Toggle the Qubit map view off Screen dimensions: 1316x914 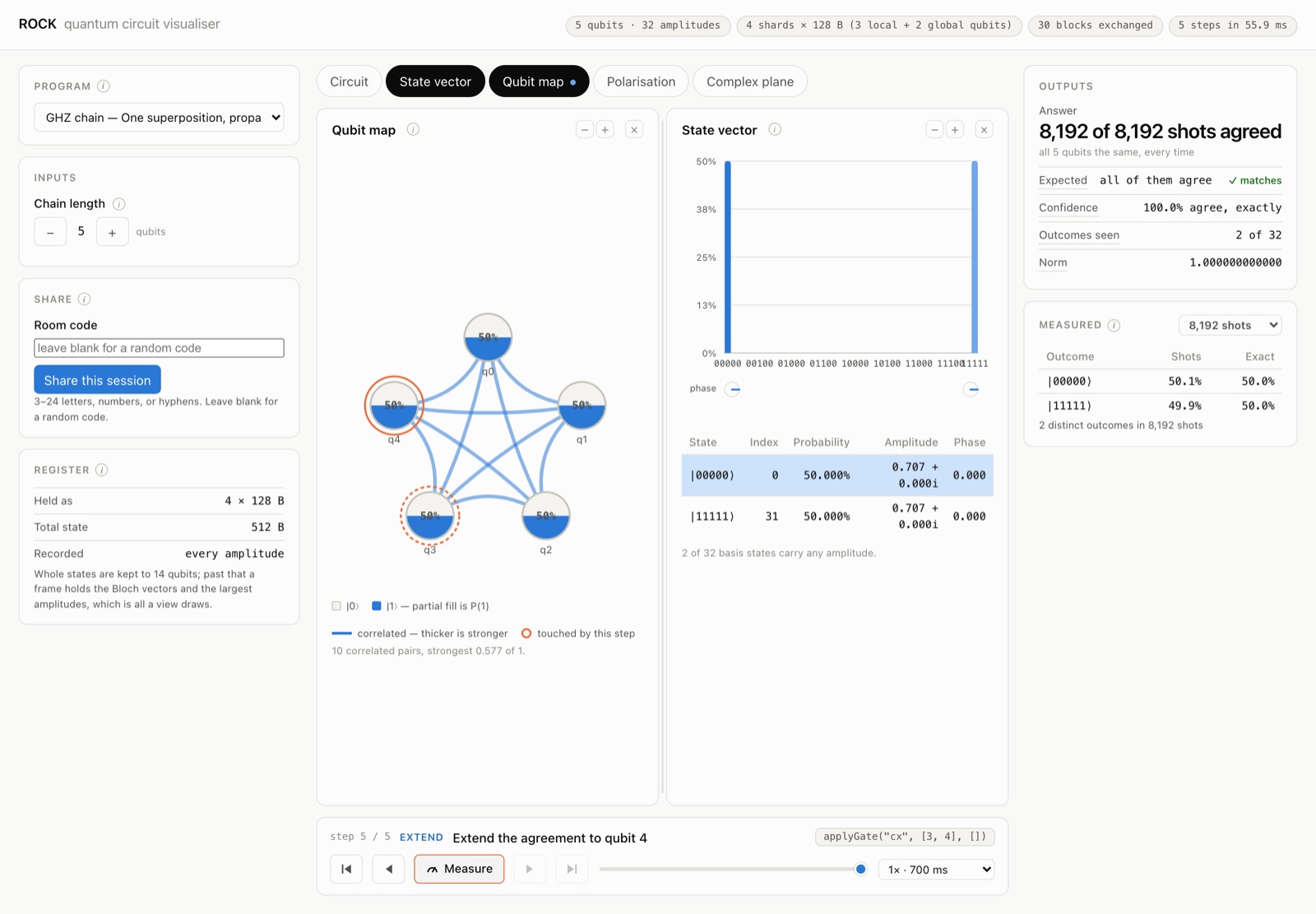(539, 81)
